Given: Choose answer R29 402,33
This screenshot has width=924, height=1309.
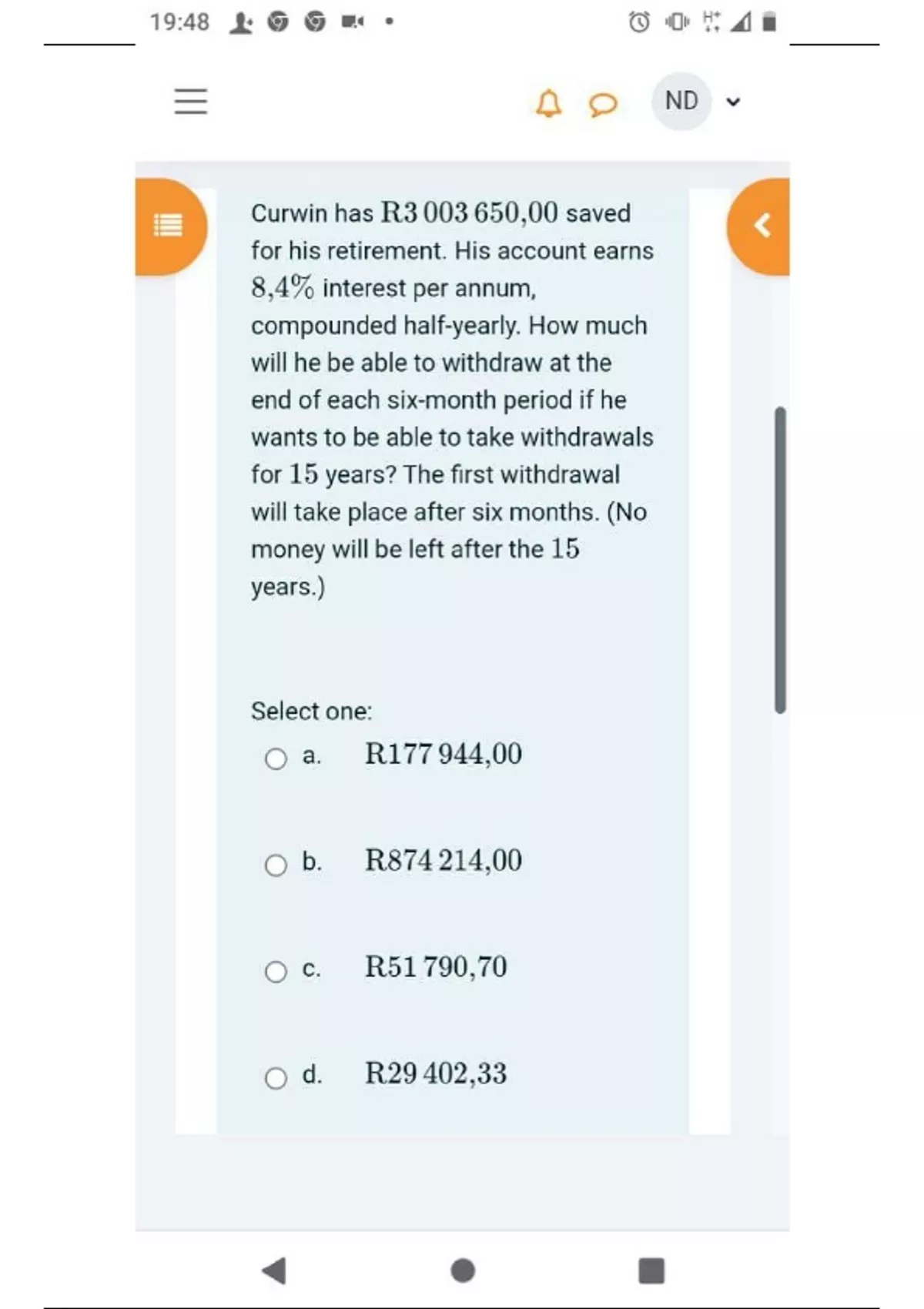Looking at the screenshot, I should click(x=436, y=1073).
